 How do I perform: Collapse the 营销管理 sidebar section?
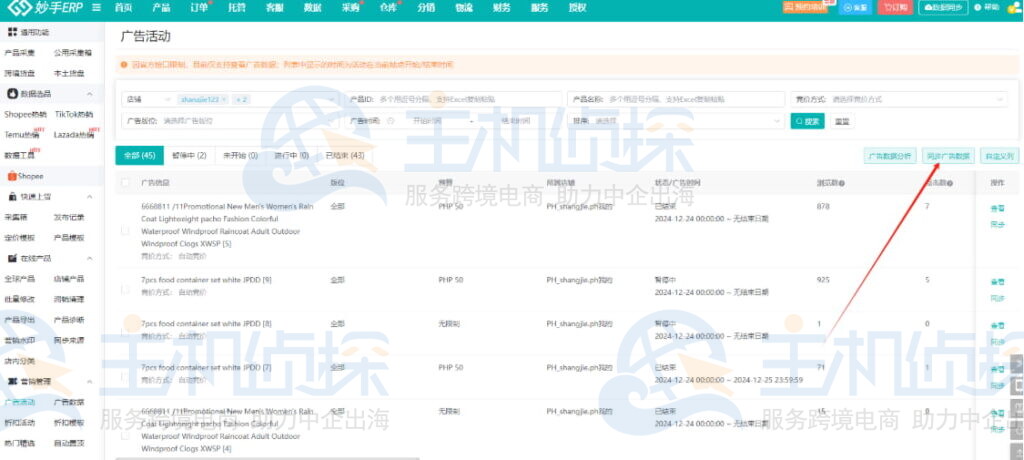point(89,382)
